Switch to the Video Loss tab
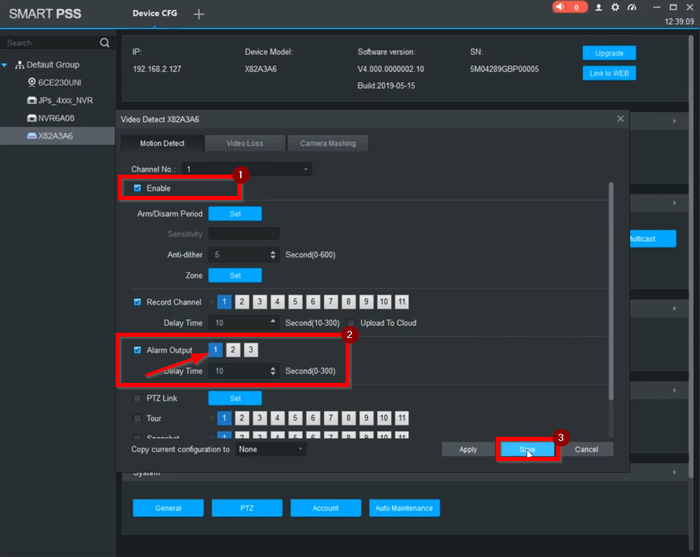Viewport: 700px width, 557px height. click(x=245, y=143)
